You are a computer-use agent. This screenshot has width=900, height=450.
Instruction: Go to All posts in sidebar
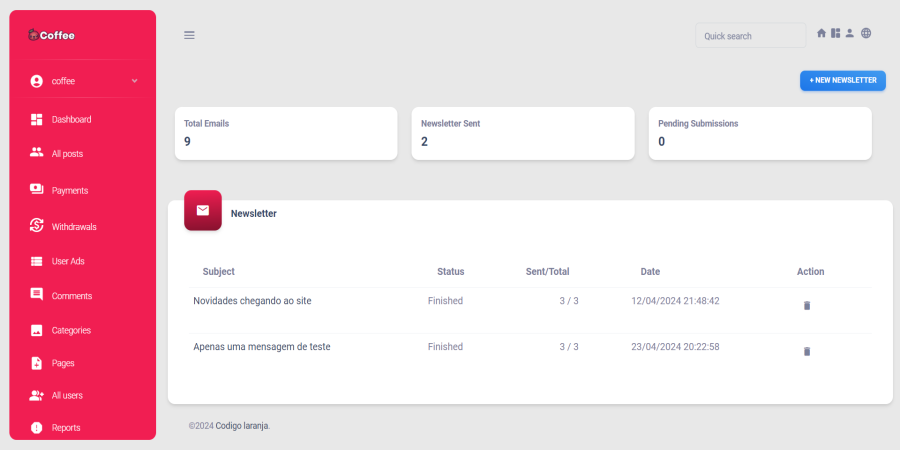click(x=66, y=154)
